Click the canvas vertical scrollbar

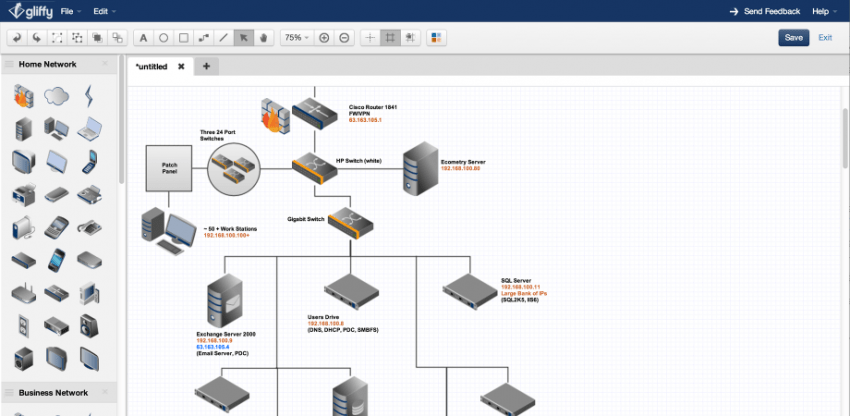tap(846, 138)
